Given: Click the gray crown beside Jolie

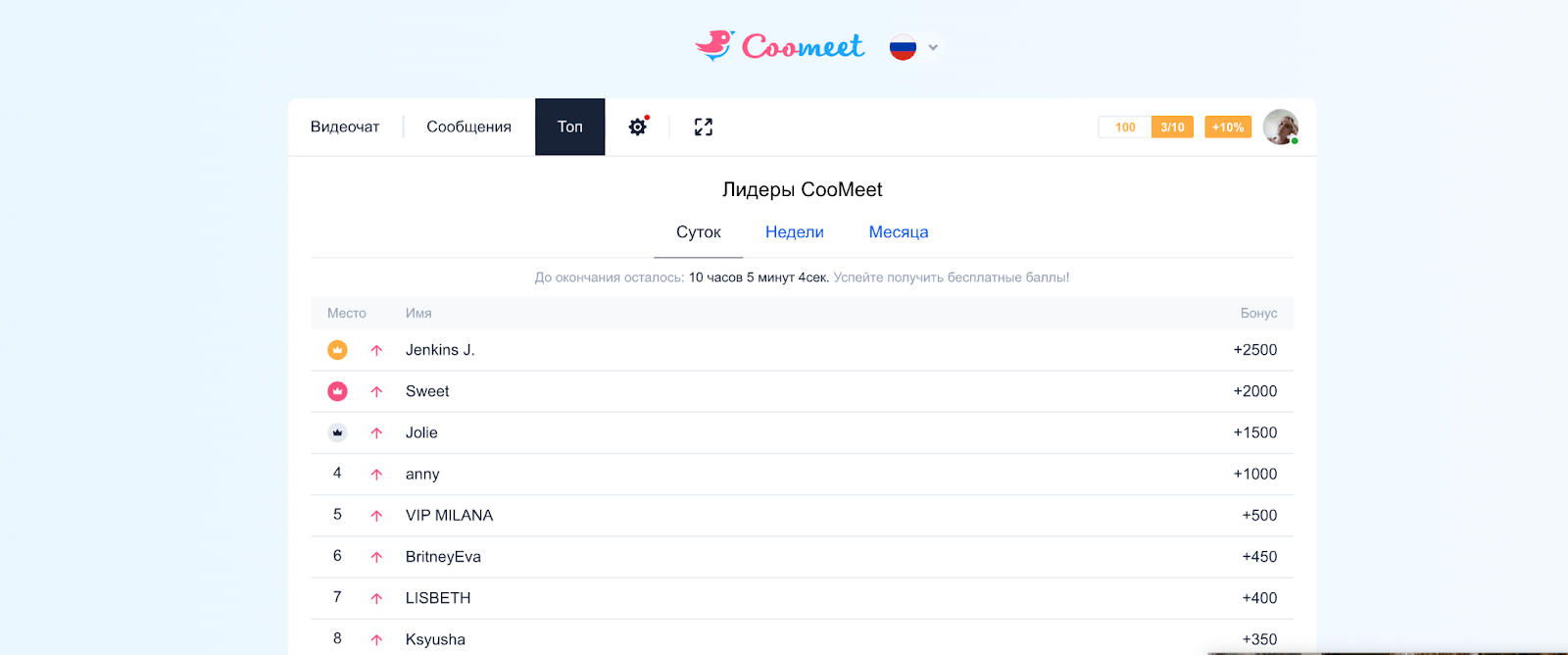Looking at the screenshot, I should coord(337,432).
